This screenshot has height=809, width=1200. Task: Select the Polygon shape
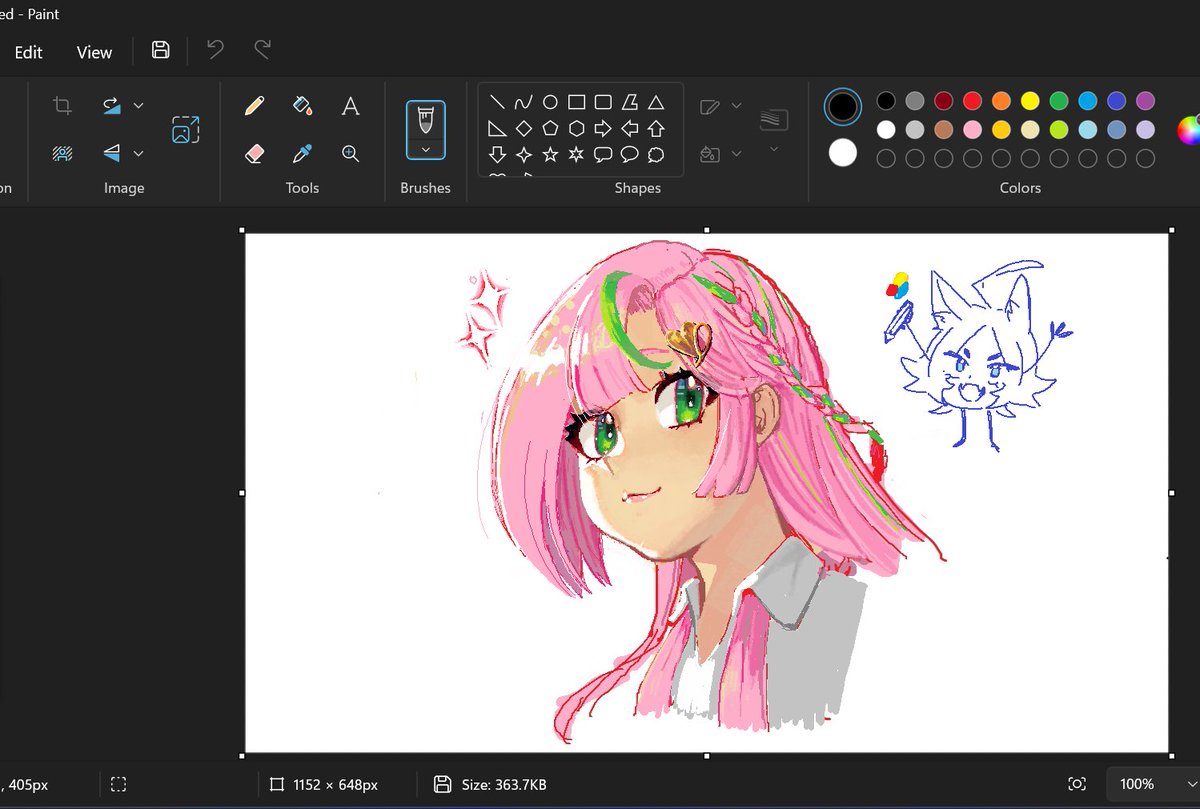pyautogui.click(x=630, y=102)
